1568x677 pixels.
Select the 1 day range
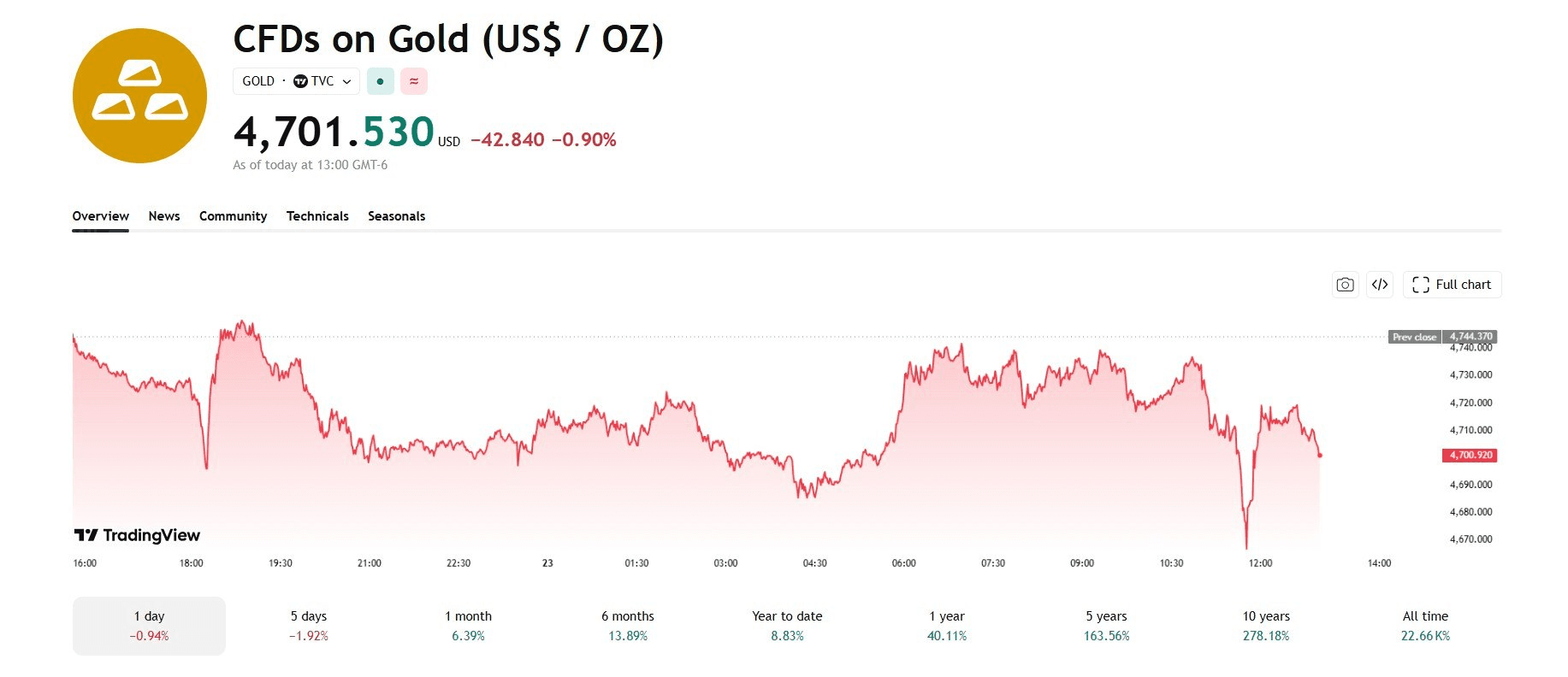click(149, 626)
